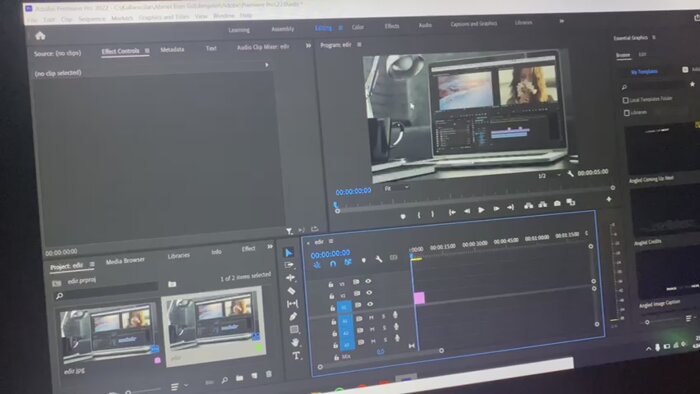This screenshot has width=700, height=394.
Task: Enable Libraries checkbox in Essential Graphics
Action: coord(627,113)
